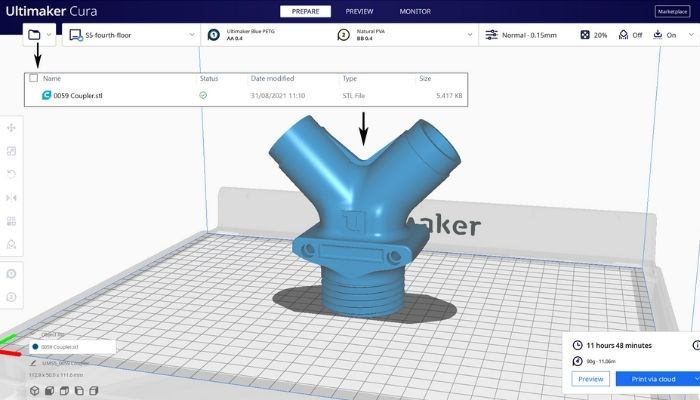Select extruder 2 Natural PVA icon
Image resolution: width=700 pixels, height=400 pixels.
[x=343, y=35]
